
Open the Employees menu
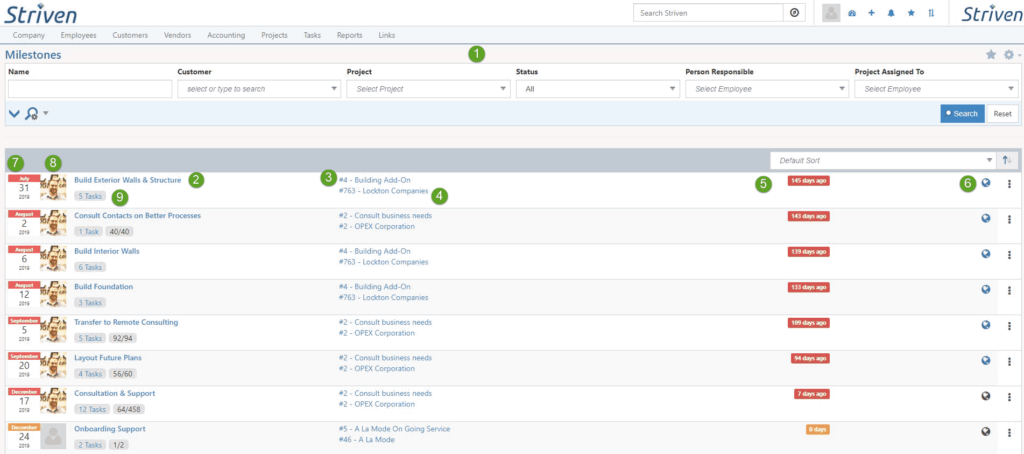pyautogui.click(x=78, y=35)
